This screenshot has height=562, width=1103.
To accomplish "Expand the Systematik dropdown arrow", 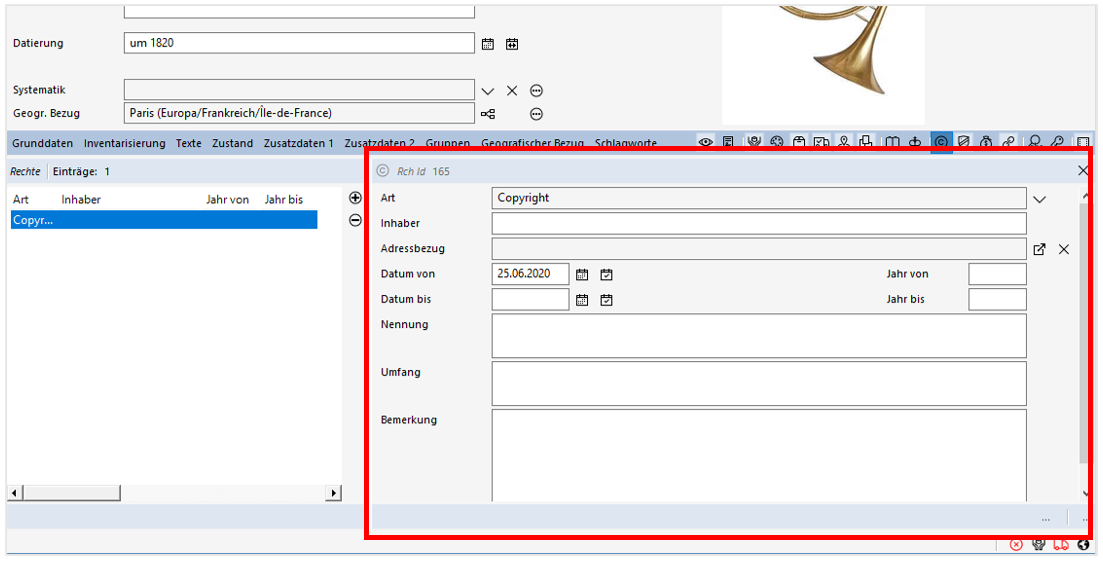I will pos(488,91).
